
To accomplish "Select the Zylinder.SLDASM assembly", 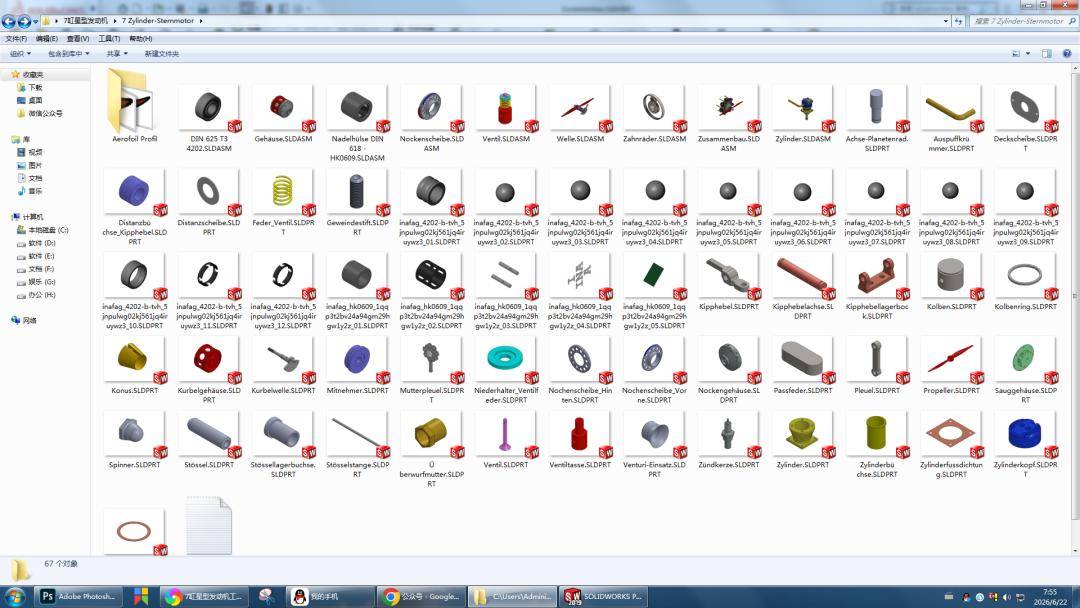I will (x=802, y=113).
